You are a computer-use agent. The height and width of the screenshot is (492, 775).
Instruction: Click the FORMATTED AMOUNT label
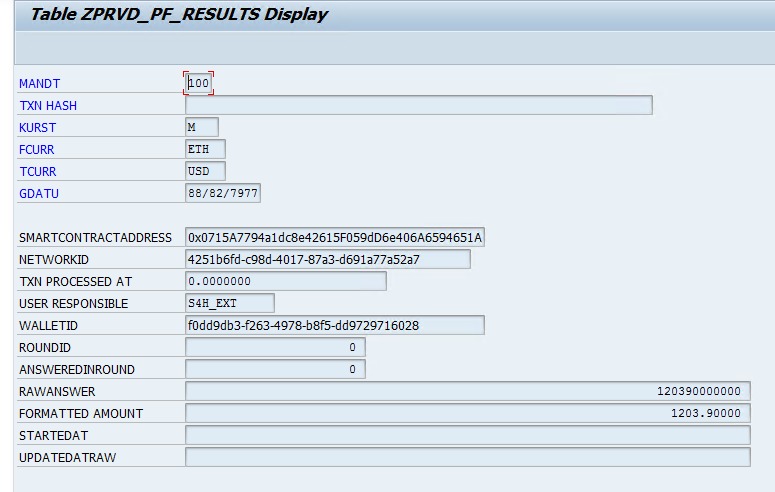tap(81, 414)
